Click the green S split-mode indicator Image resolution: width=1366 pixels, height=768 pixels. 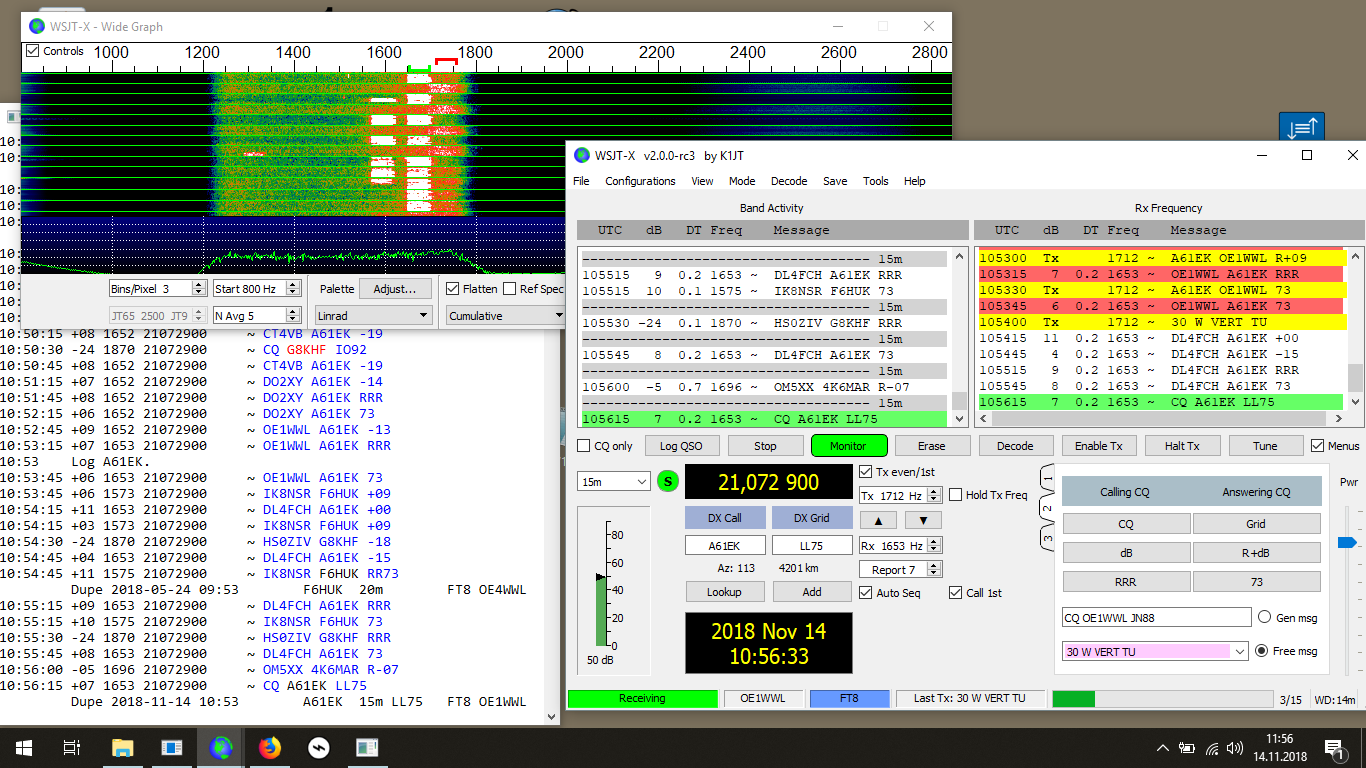click(668, 482)
